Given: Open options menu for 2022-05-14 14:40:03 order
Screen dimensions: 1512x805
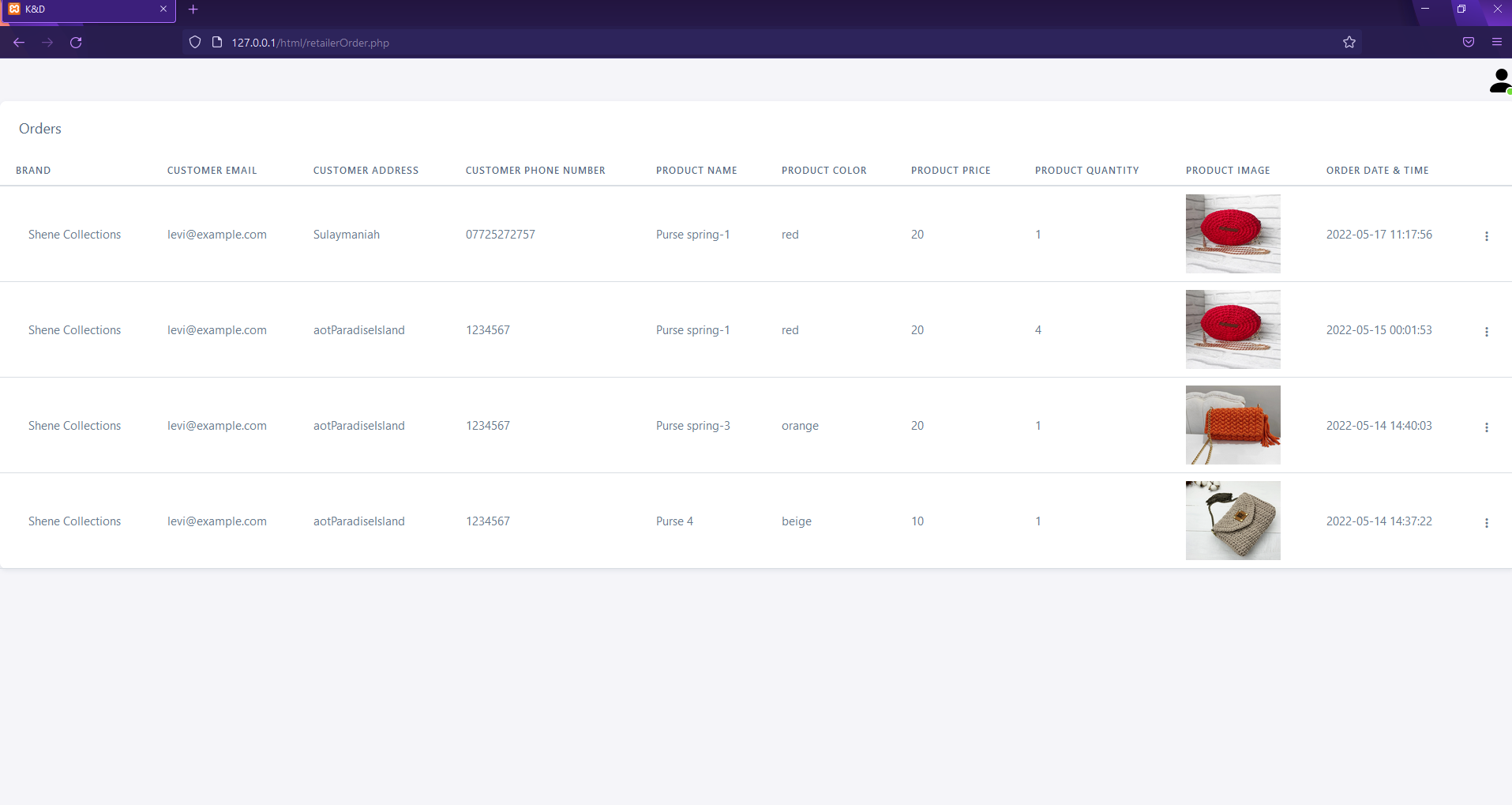Looking at the screenshot, I should (x=1487, y=427).
